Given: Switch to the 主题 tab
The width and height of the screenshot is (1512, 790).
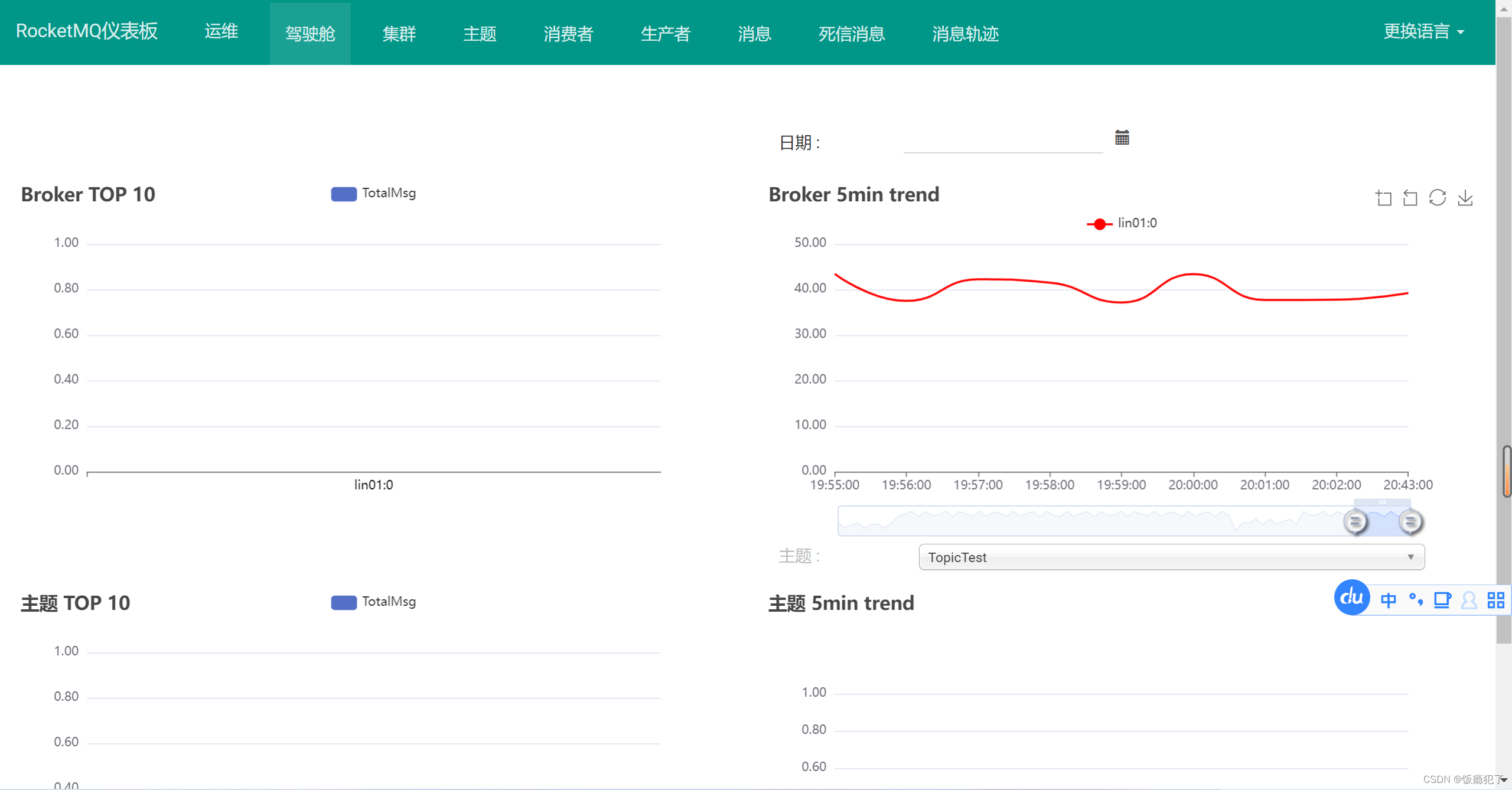Looking at the screenshot, I should [x=480, y=34].
